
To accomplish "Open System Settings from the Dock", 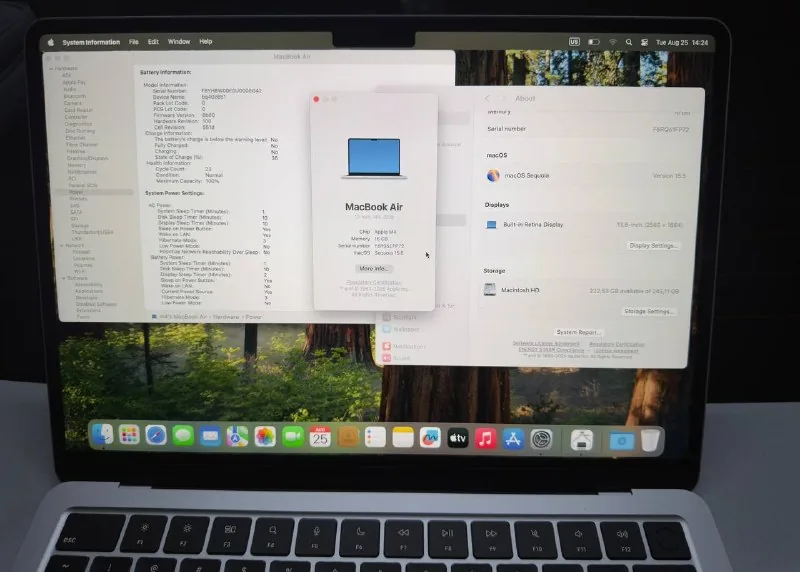I will 541,439.
